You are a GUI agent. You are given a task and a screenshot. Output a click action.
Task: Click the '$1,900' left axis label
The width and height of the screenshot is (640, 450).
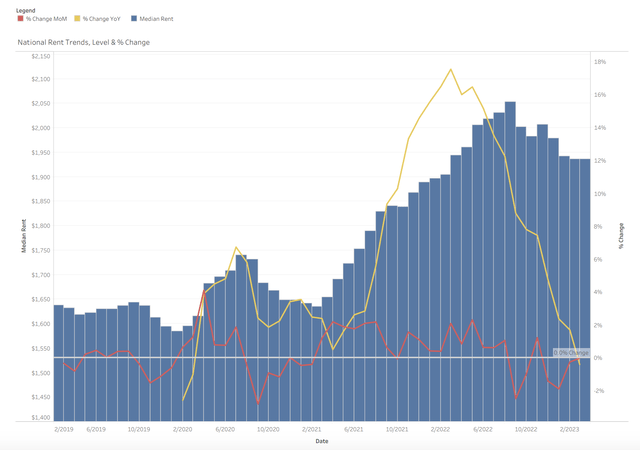pos(41,177)
